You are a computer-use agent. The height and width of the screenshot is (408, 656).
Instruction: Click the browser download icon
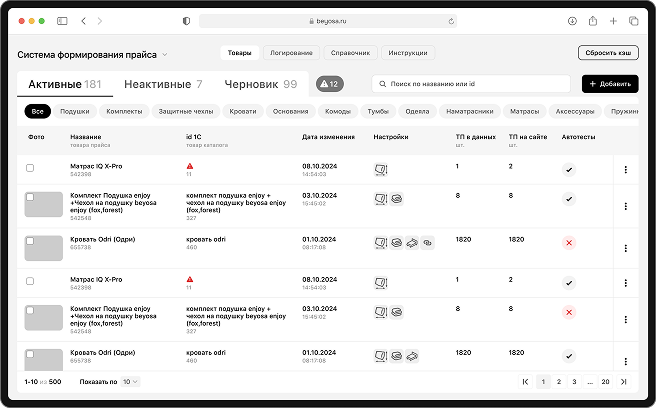coord(572,20)
